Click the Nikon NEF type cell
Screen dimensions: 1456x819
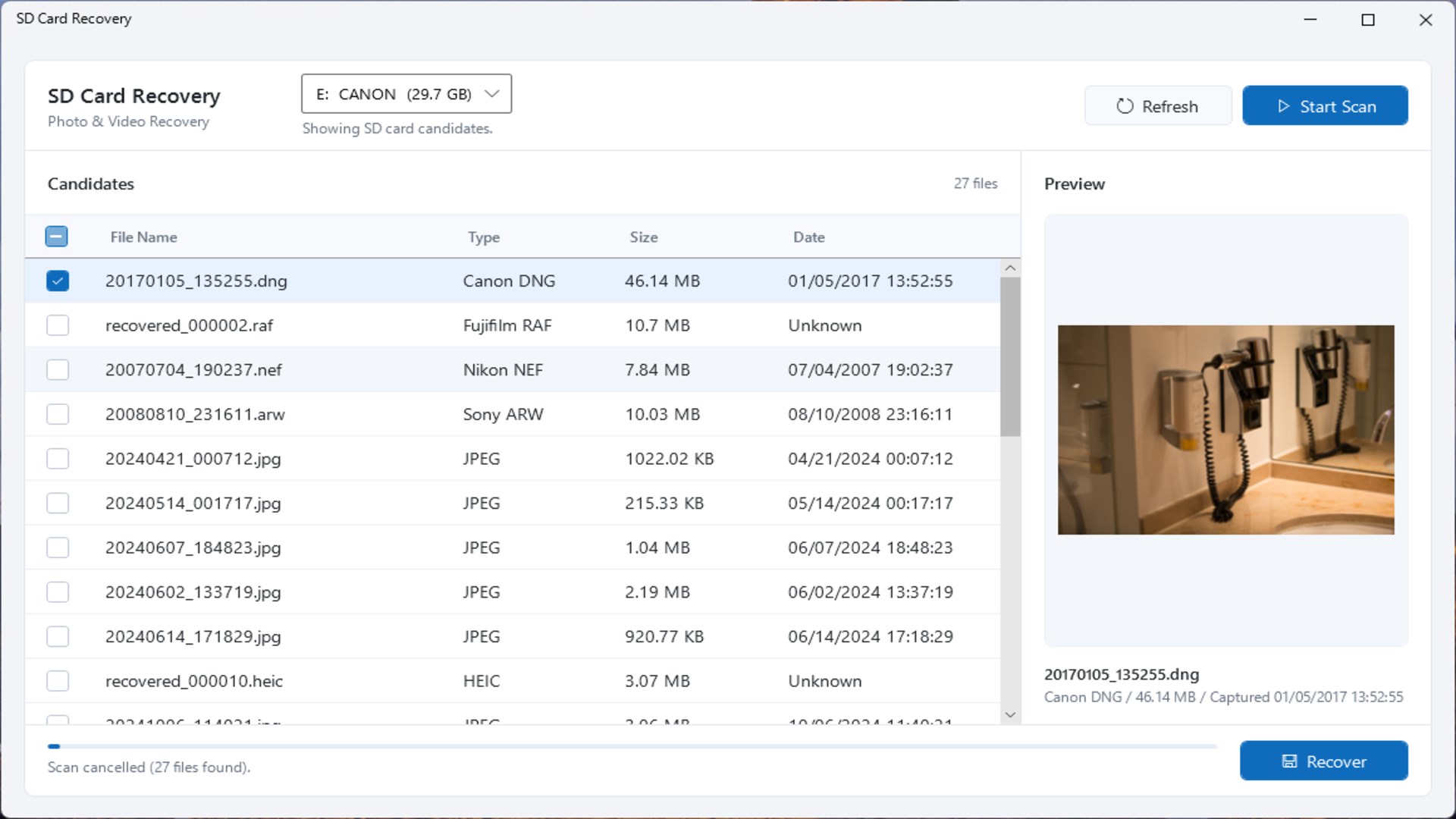coord(503,369)
